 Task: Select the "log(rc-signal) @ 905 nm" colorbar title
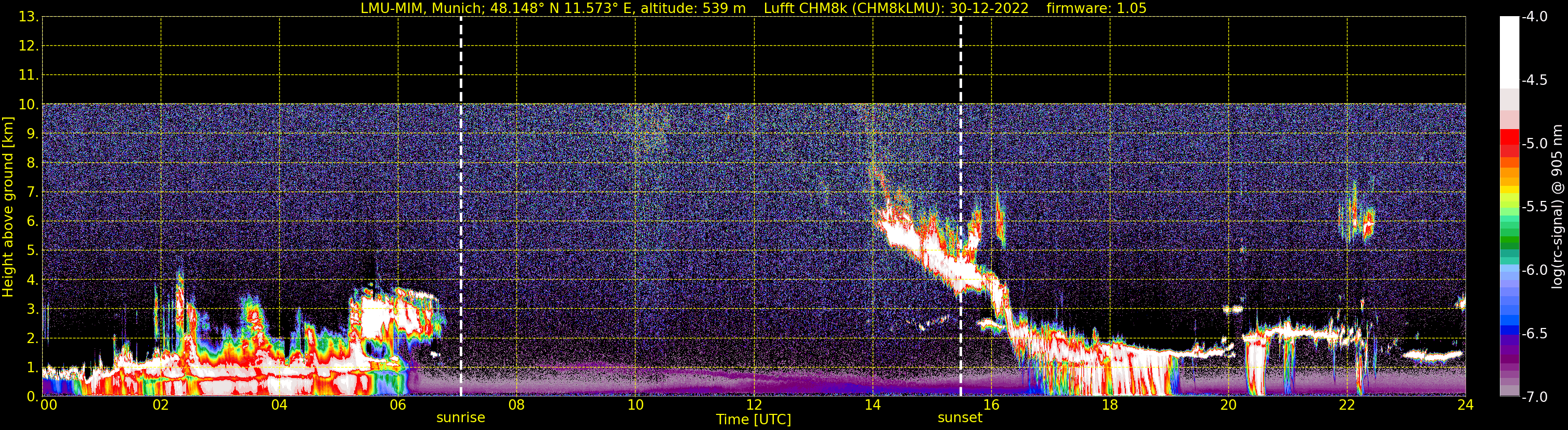click(1557, 207)
